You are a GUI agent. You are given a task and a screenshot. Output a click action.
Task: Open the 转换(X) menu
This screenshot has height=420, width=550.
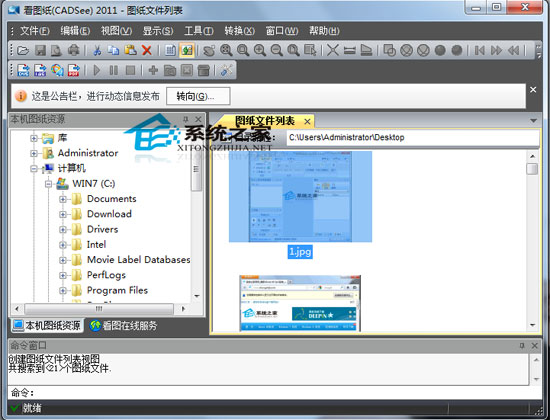click(240, 31)
